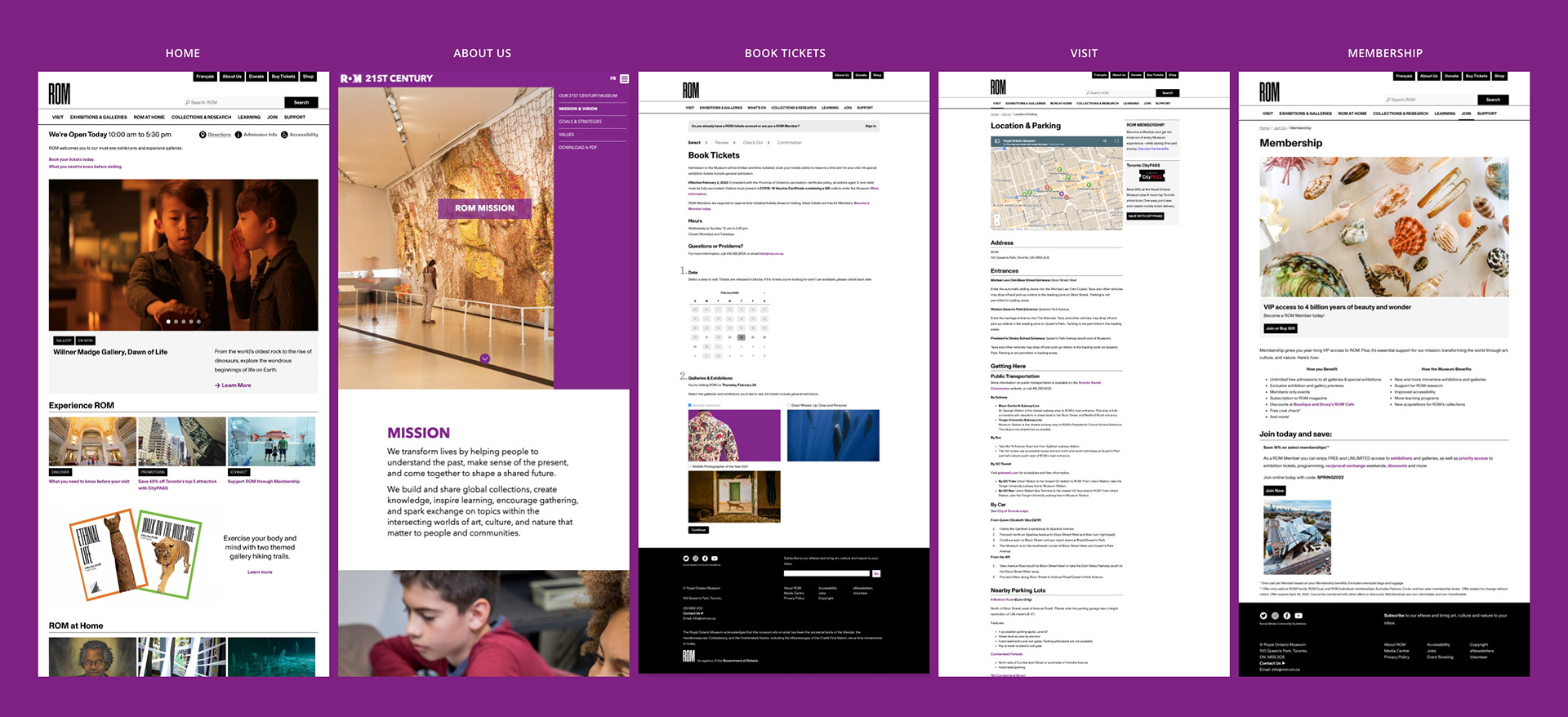Select GOALS & STRATEGIES in About Us sidebar
Screen dimensions: 1568x717
pos(581,122)
